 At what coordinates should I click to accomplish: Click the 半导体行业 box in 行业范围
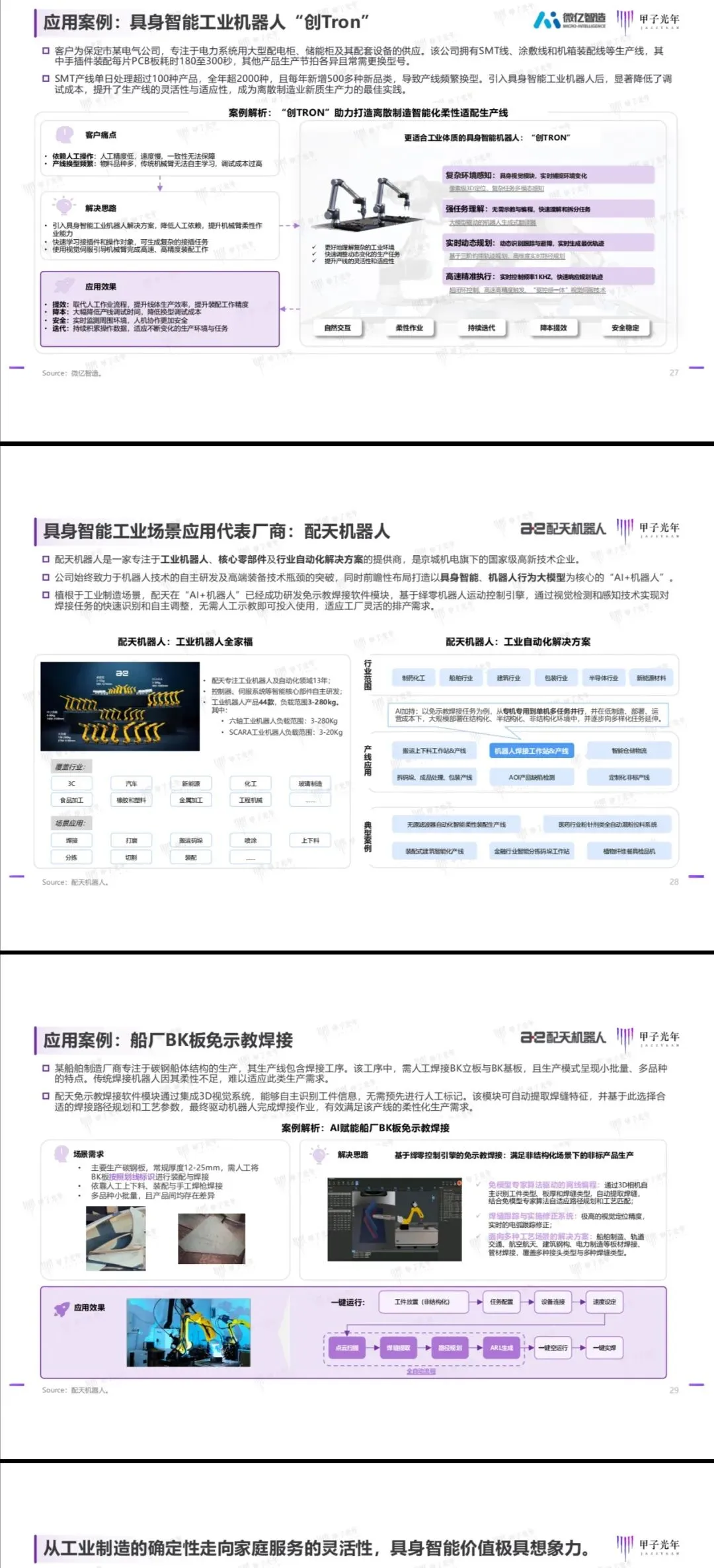(x=604, y=678)
